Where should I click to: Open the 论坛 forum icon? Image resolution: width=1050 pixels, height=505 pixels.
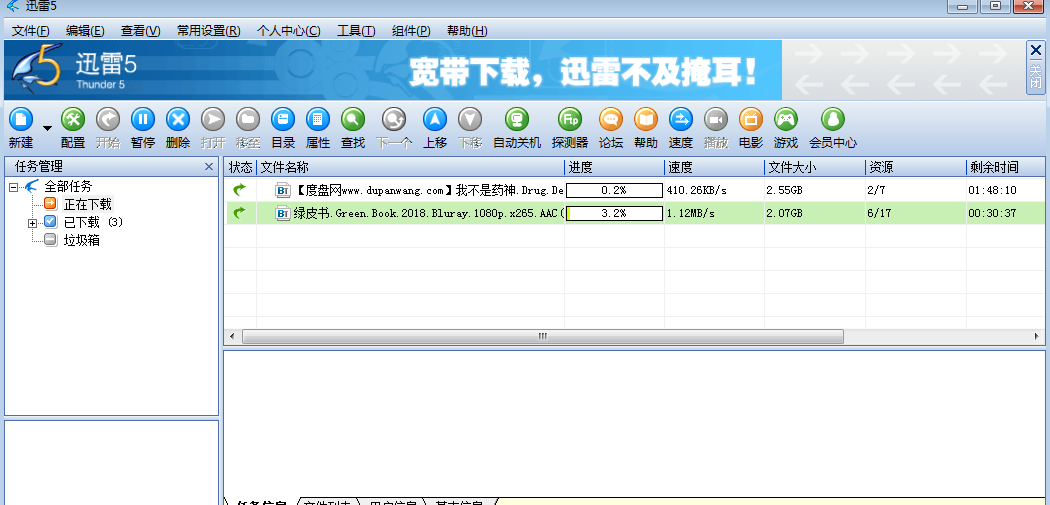click(610, 121)
